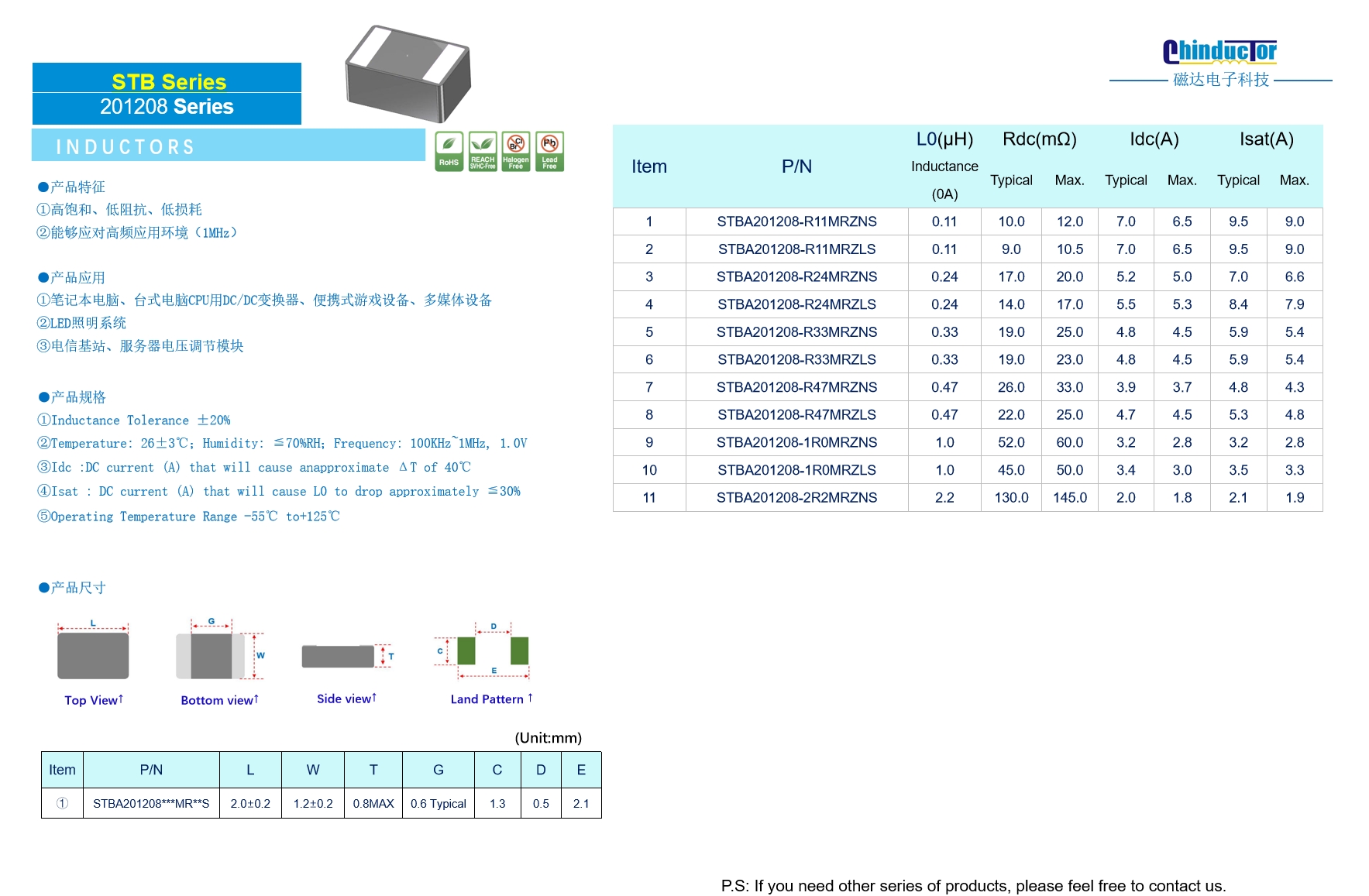
Task: Click the Lead Free badge icon
Action: click(549, 151)
